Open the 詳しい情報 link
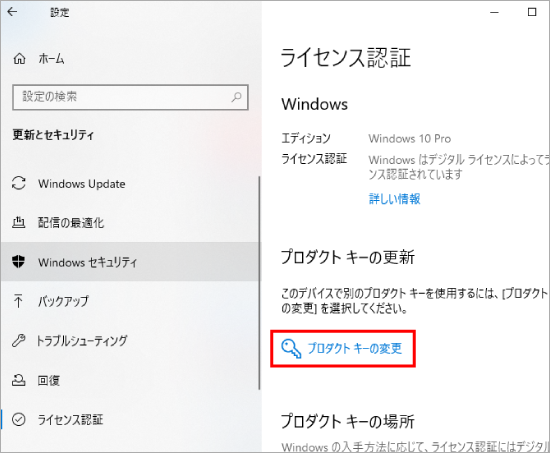 click(x=394, y=199)
